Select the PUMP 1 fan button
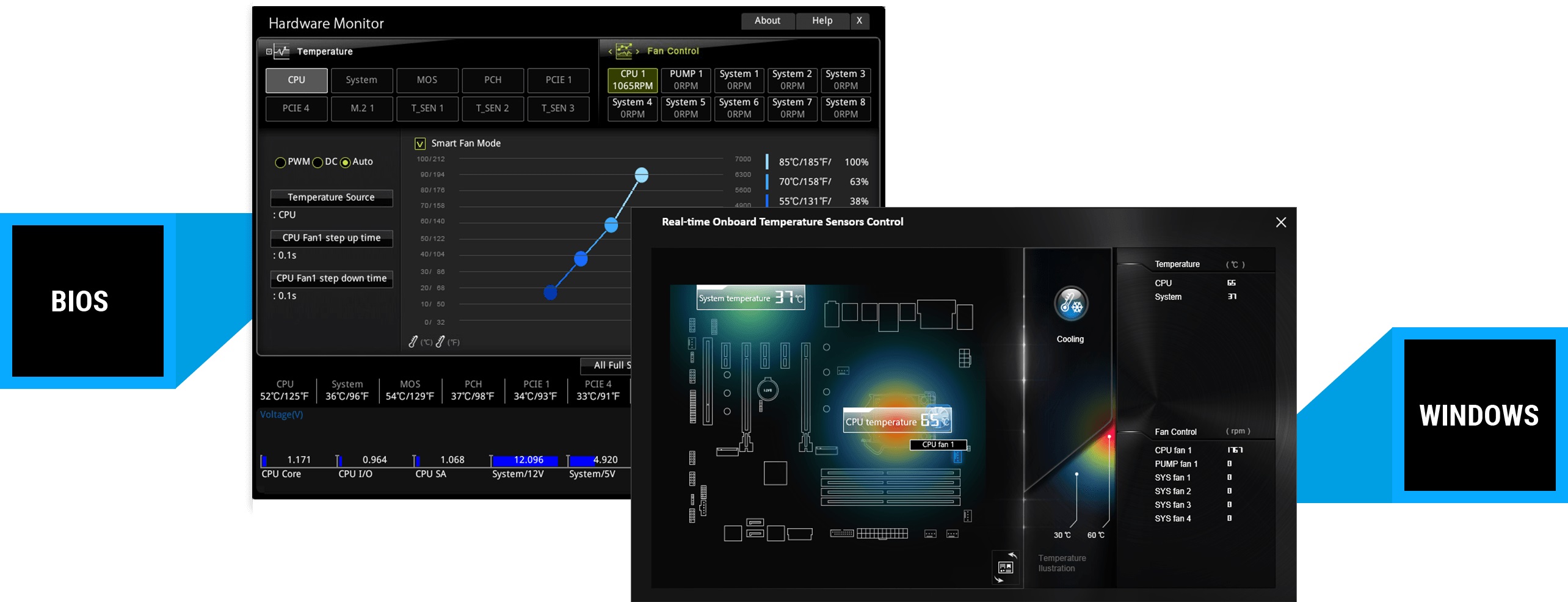This screenshot has width=1568, height=602. (686, 80)
